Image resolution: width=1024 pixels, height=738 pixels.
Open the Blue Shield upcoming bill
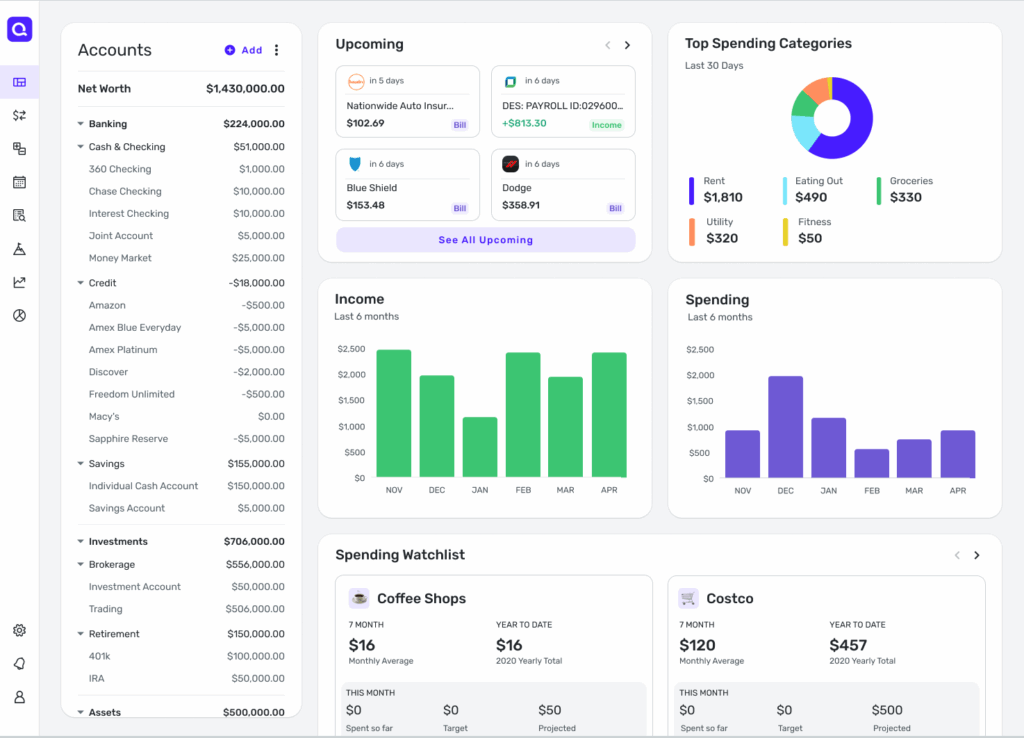407,185
